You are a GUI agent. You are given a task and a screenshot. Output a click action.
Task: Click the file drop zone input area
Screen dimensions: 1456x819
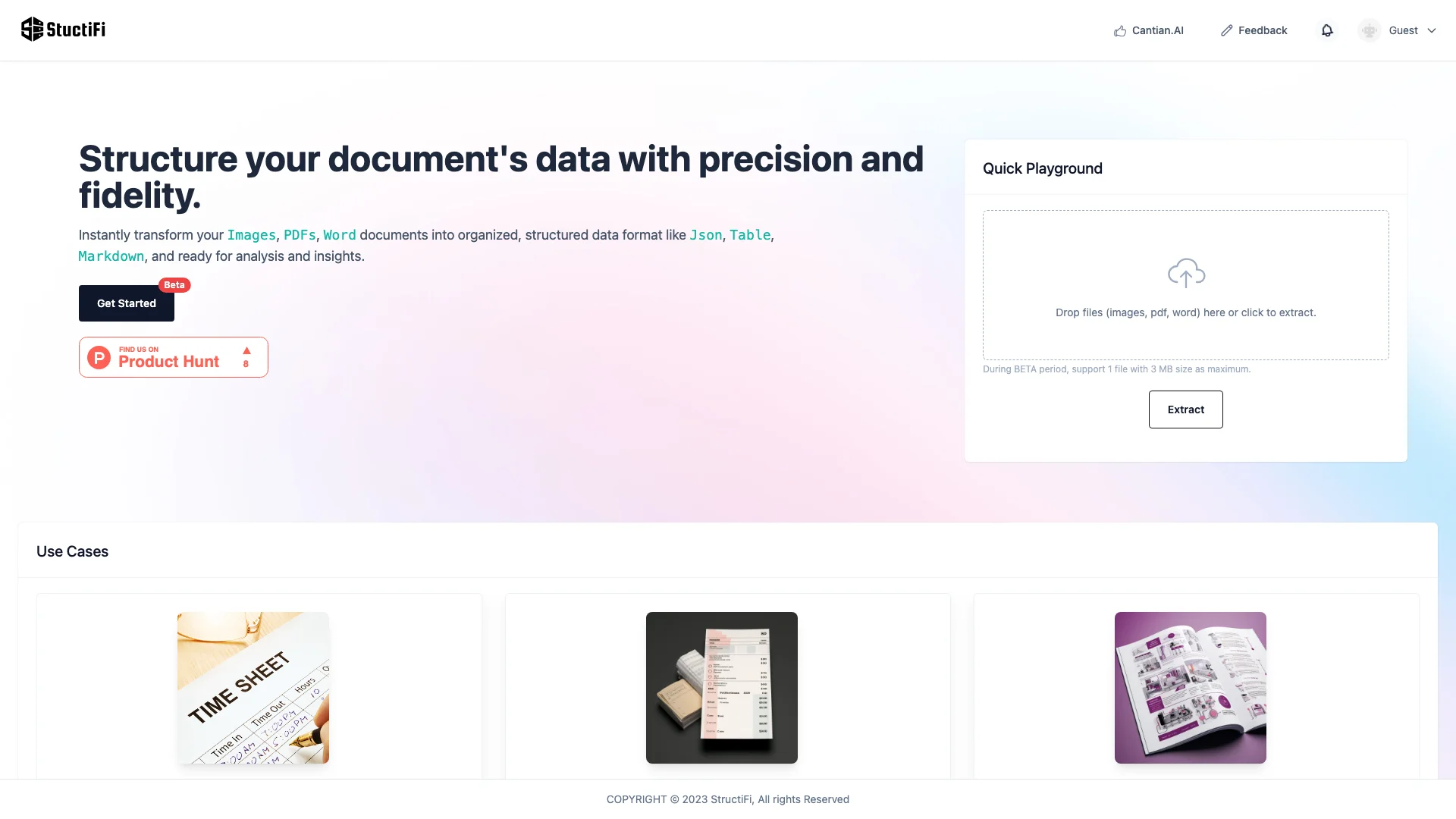click(1186, 285)
